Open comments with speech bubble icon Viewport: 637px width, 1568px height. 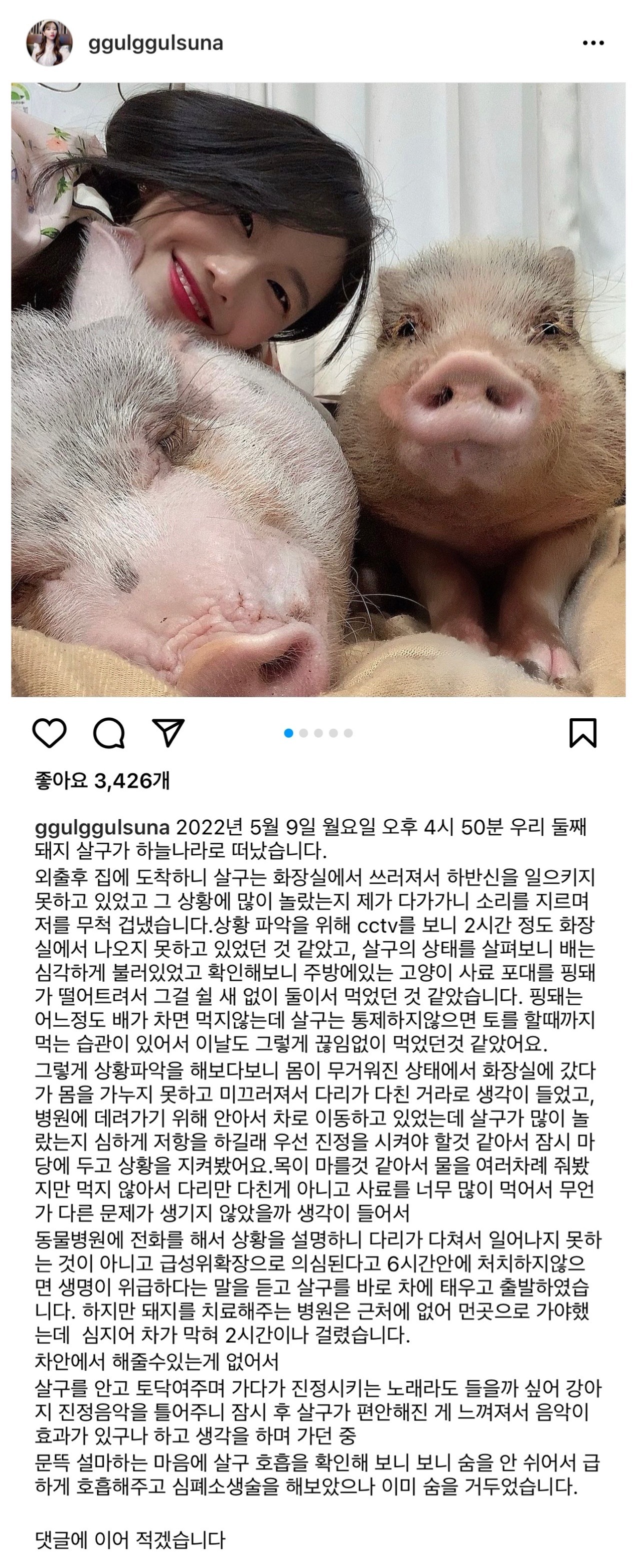109,733
